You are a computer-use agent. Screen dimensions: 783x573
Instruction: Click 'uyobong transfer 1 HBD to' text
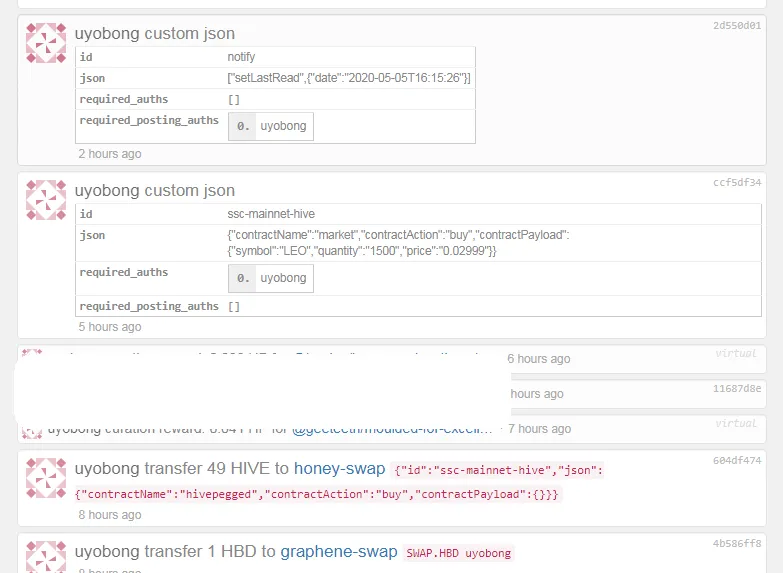[175, 552]
